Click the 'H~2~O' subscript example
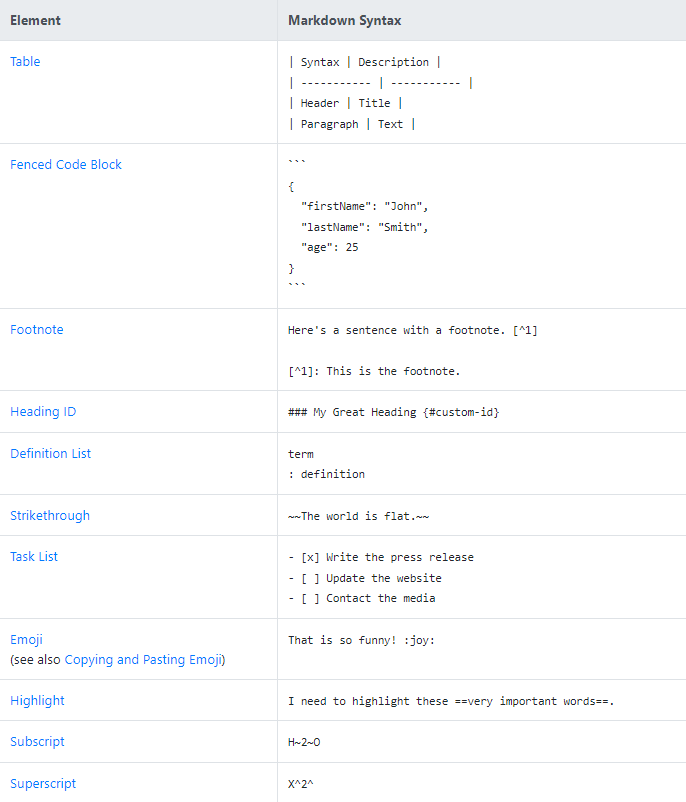This screenshot has height=802, width=686. tap(304, 742)
